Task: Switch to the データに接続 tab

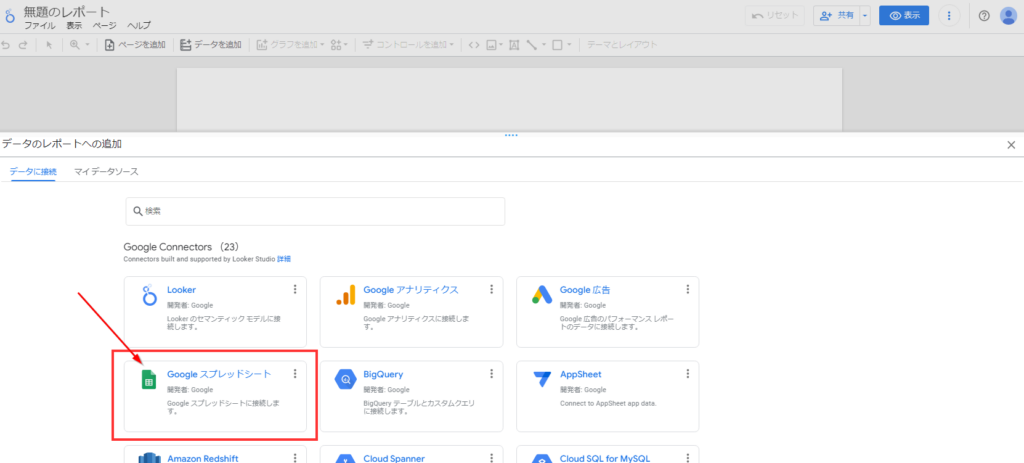Action: [x=33, y=172]
